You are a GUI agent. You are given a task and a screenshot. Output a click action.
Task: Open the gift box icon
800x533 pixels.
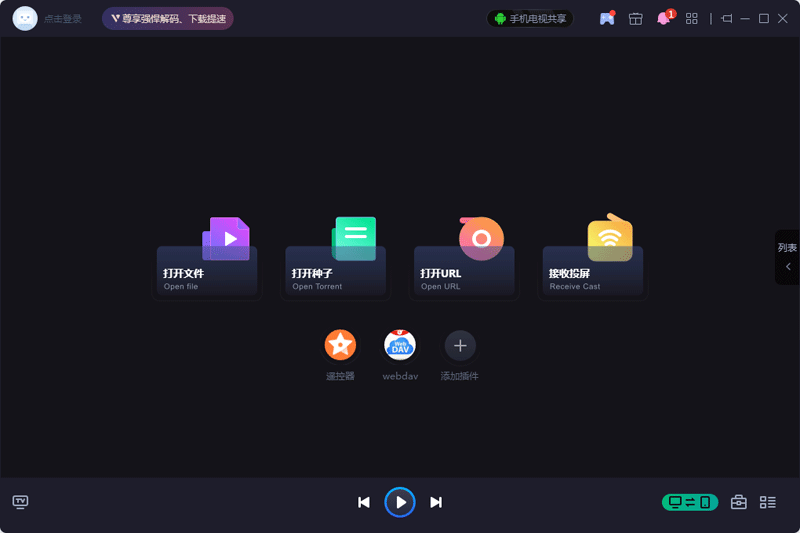point(635,18)
